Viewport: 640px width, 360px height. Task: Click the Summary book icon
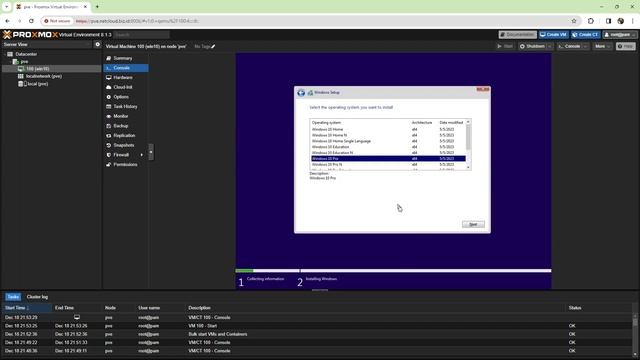pyautogui.click(x=109, y=58)
